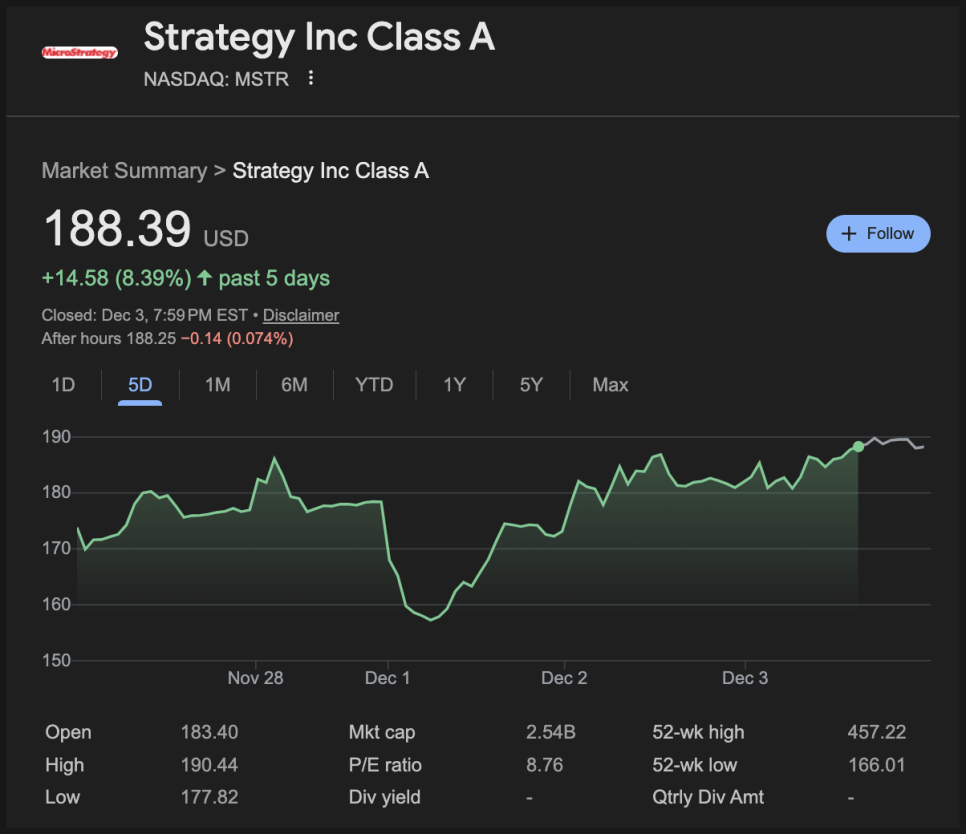Show the Max chart range

[610, 385]
